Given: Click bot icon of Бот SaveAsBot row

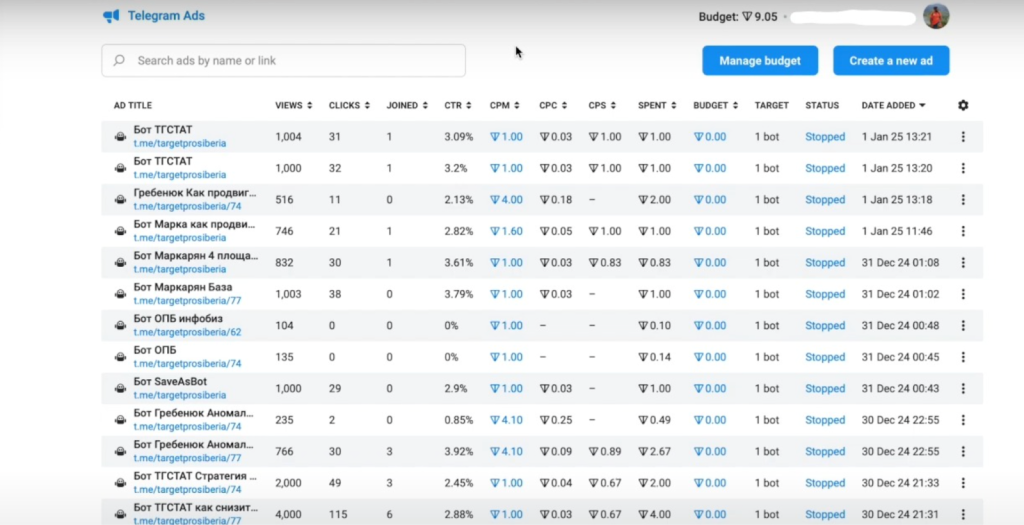Looking at the screenshot, I should click(x=120, y=388).
